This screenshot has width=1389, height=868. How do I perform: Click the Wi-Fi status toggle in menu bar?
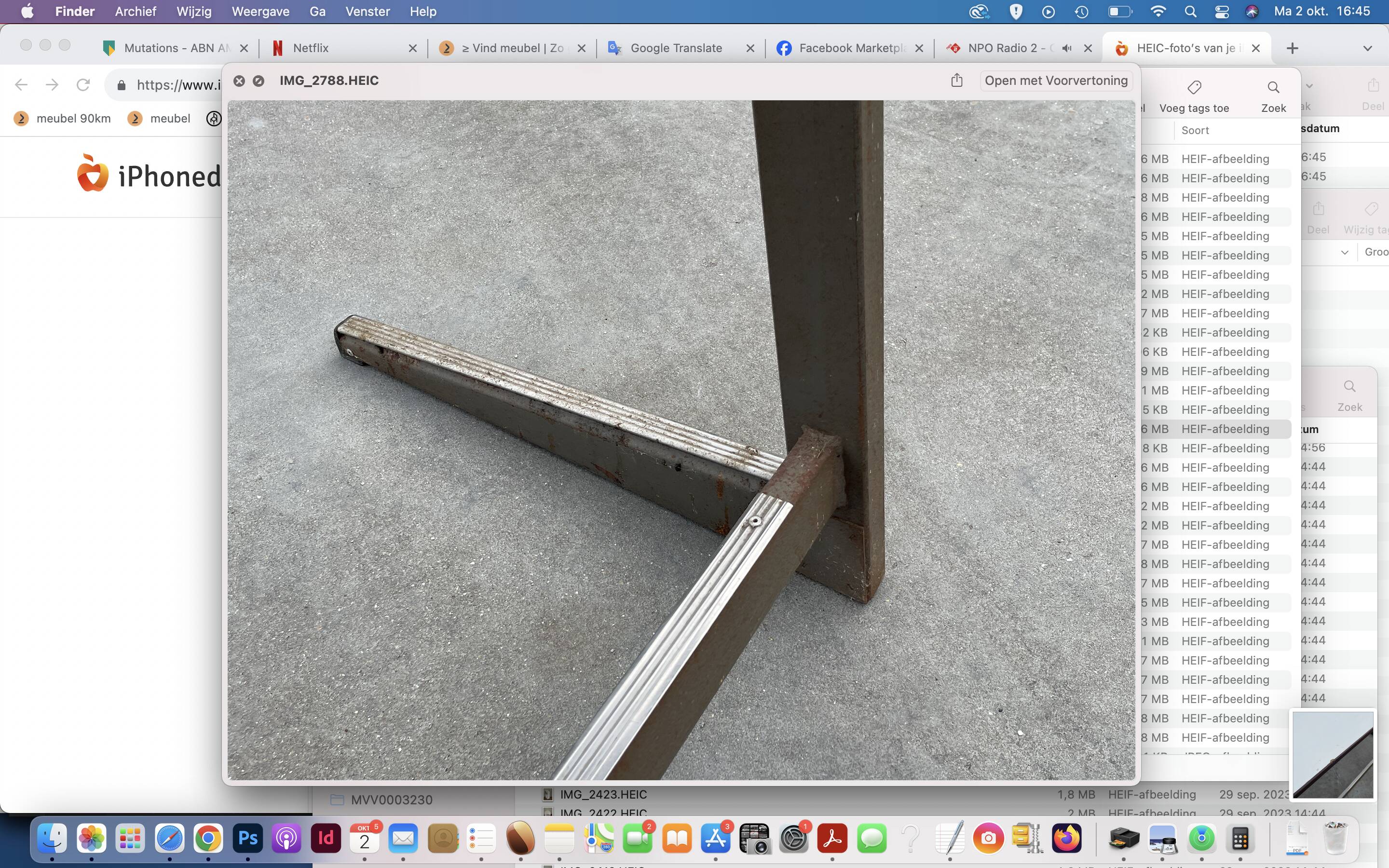[x=1159, y=11]
